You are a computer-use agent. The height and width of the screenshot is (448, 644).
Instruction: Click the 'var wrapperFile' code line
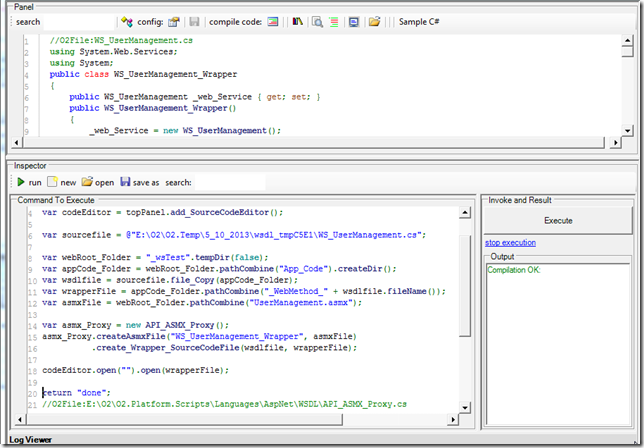pos(244,291)
